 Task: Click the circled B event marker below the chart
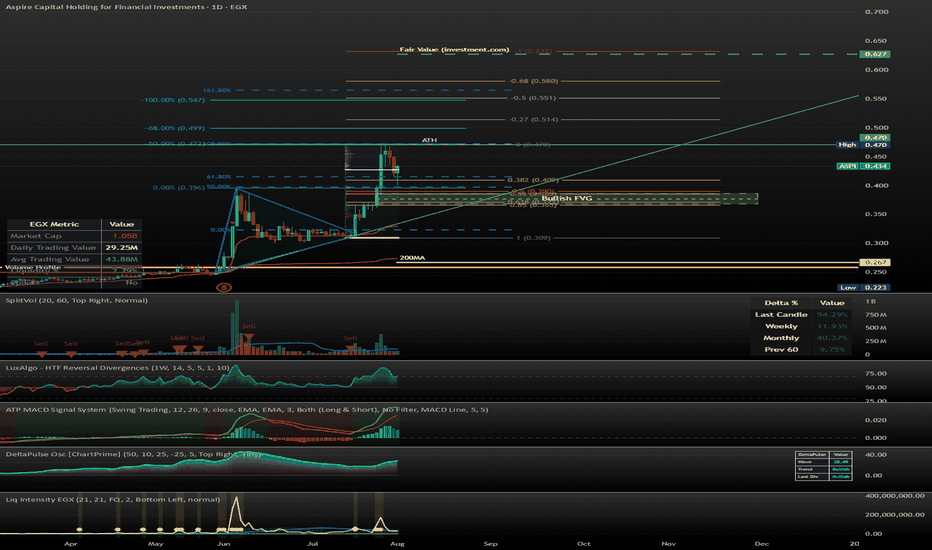[223, 287]
